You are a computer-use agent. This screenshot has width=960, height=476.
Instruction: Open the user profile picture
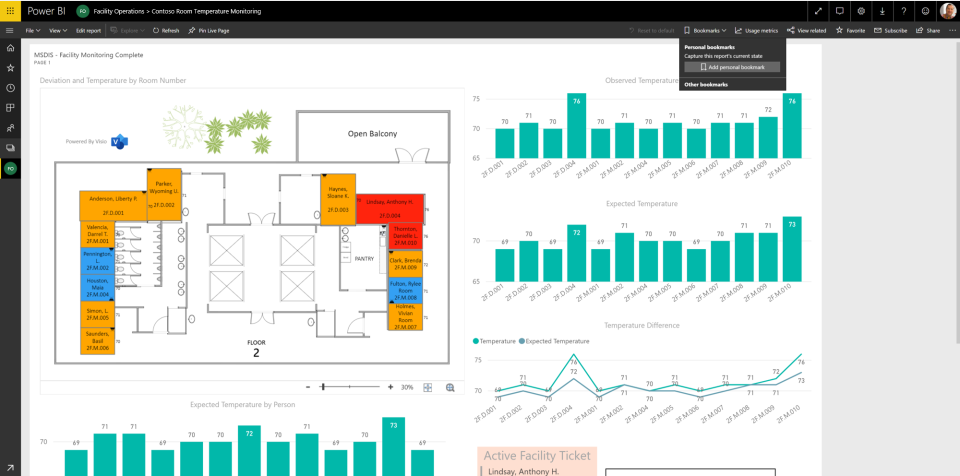click(947, 11)
